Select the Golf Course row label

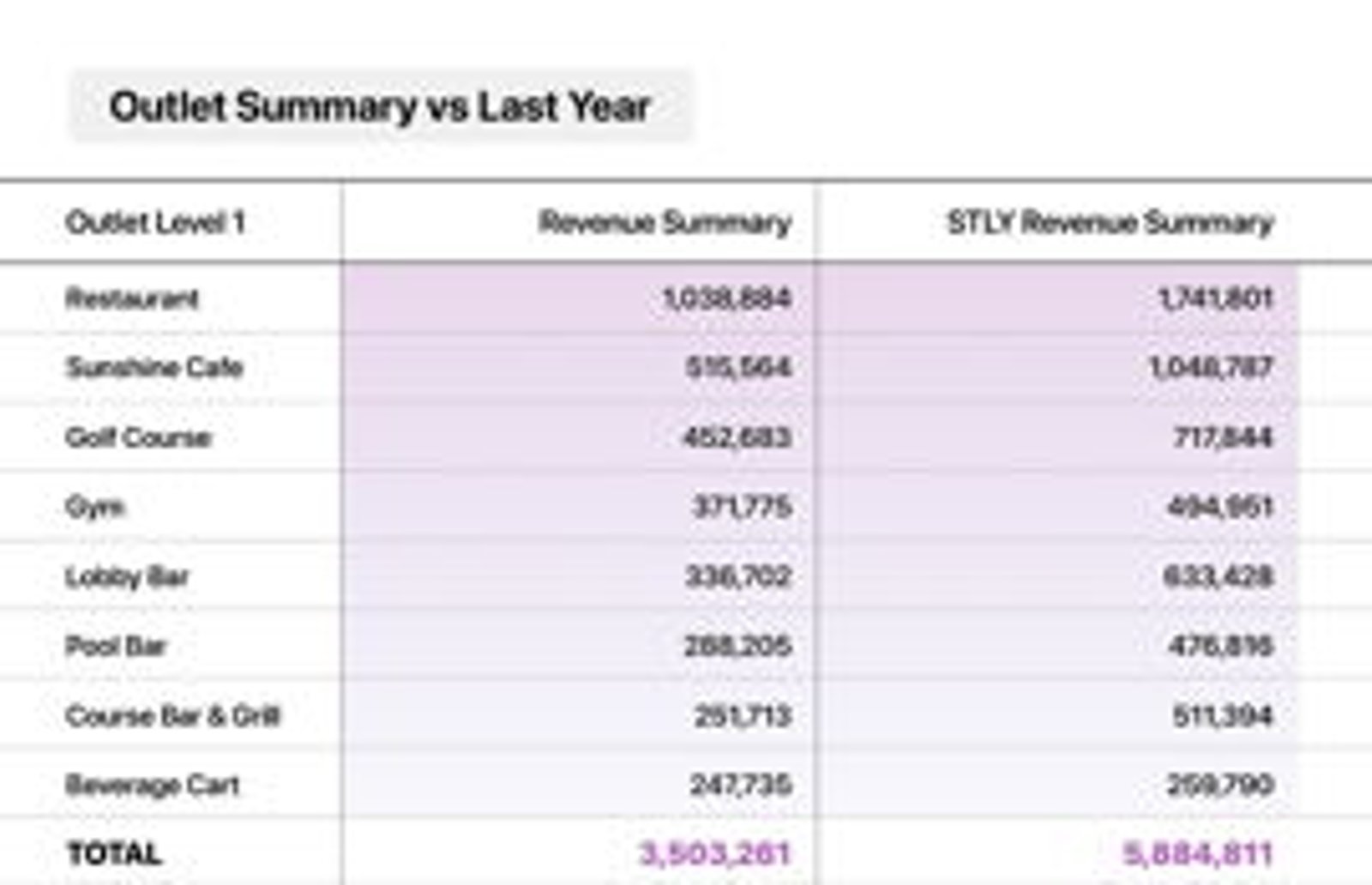[x=138, y=437]
